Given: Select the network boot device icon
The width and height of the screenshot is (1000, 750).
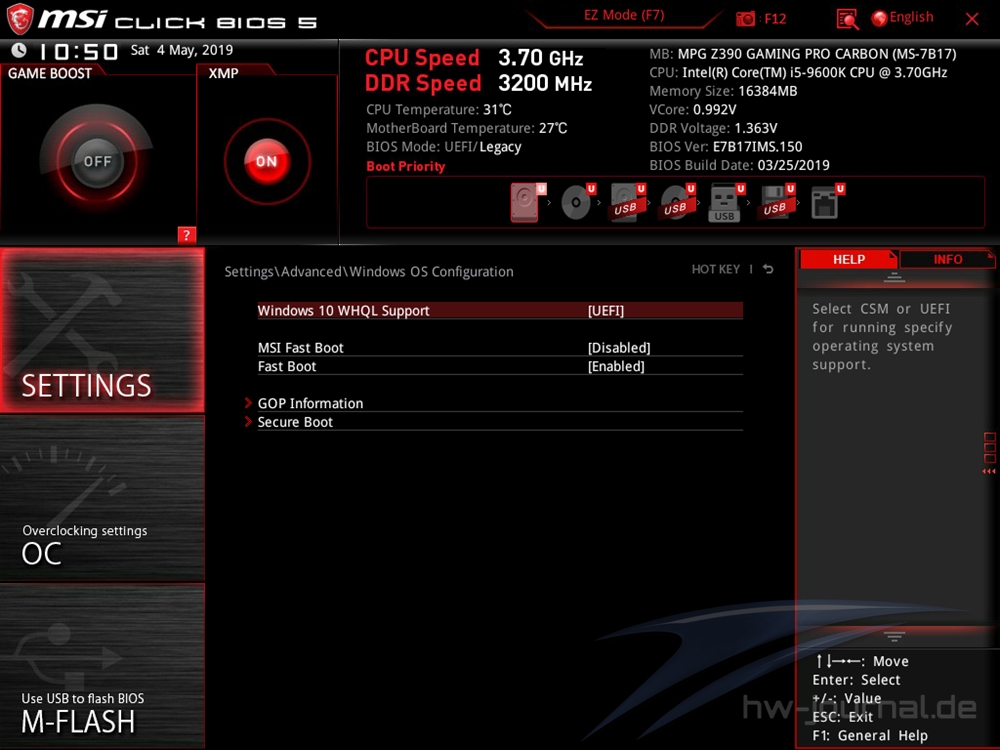Looking at the screenshot, I should [x=825, y=203].
